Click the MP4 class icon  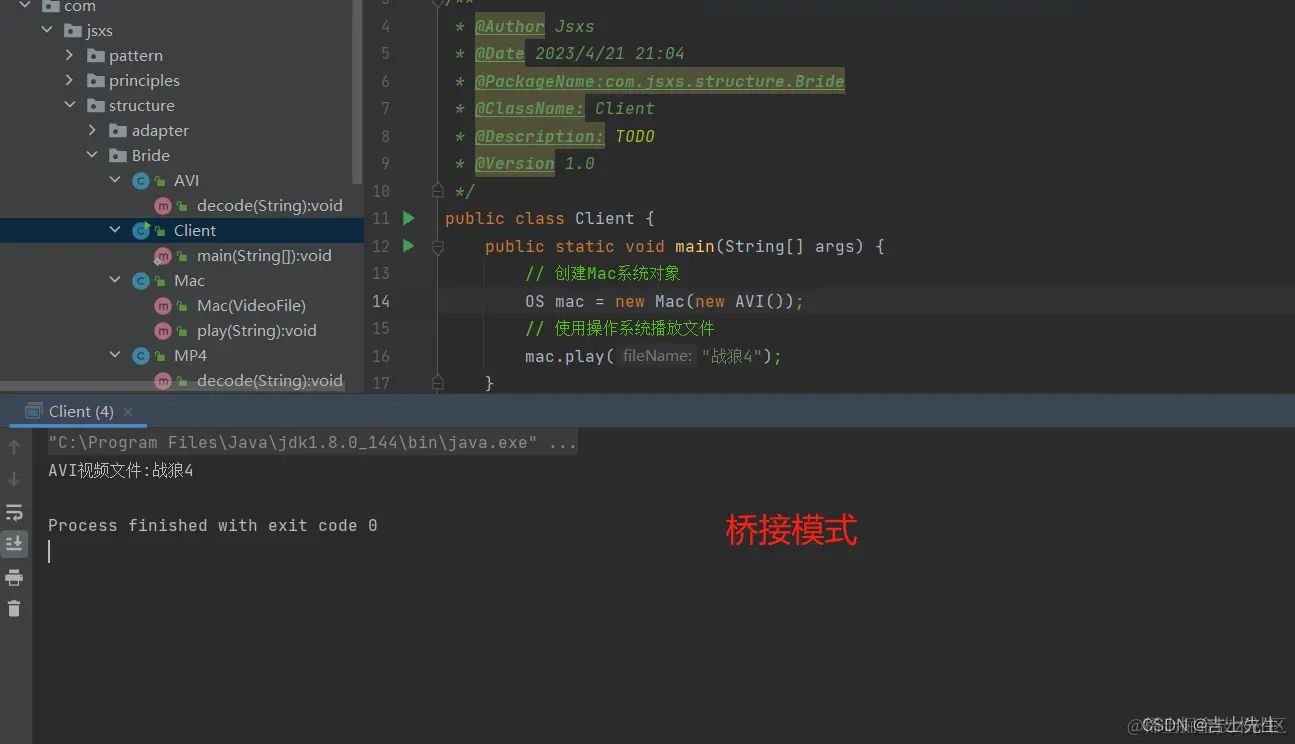tap(141, 355)
